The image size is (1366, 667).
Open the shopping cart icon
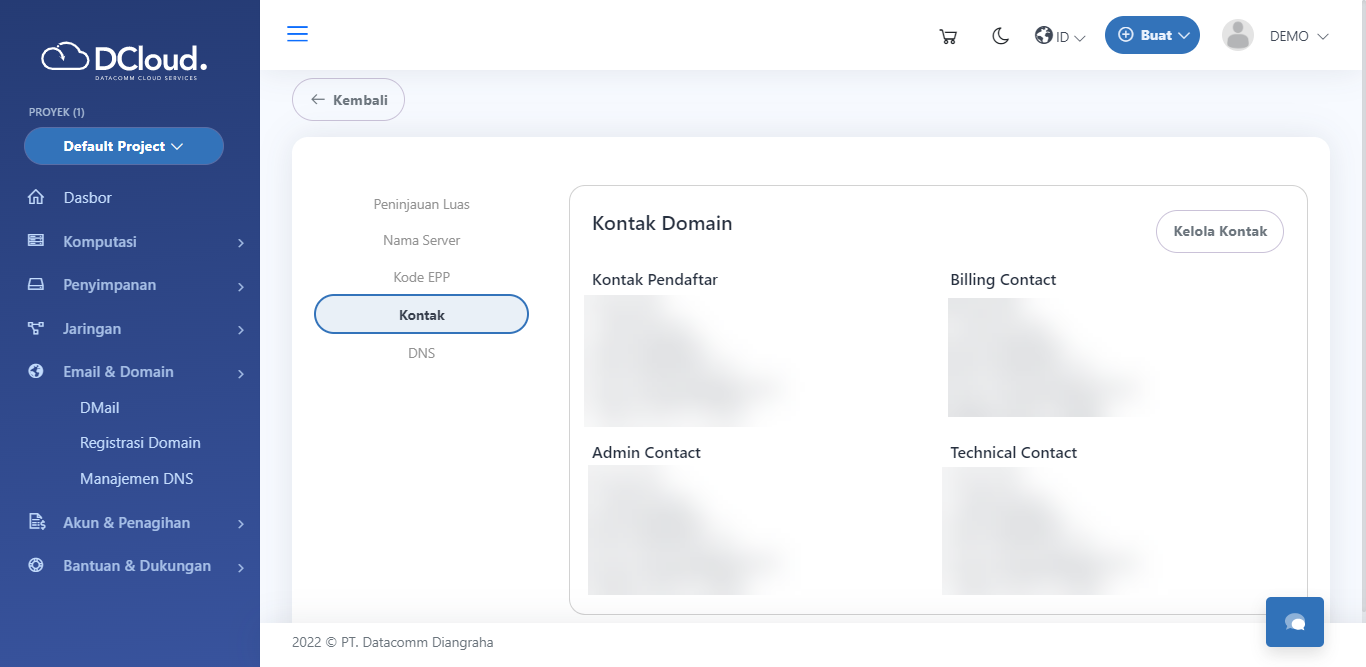tap(948, 37)
